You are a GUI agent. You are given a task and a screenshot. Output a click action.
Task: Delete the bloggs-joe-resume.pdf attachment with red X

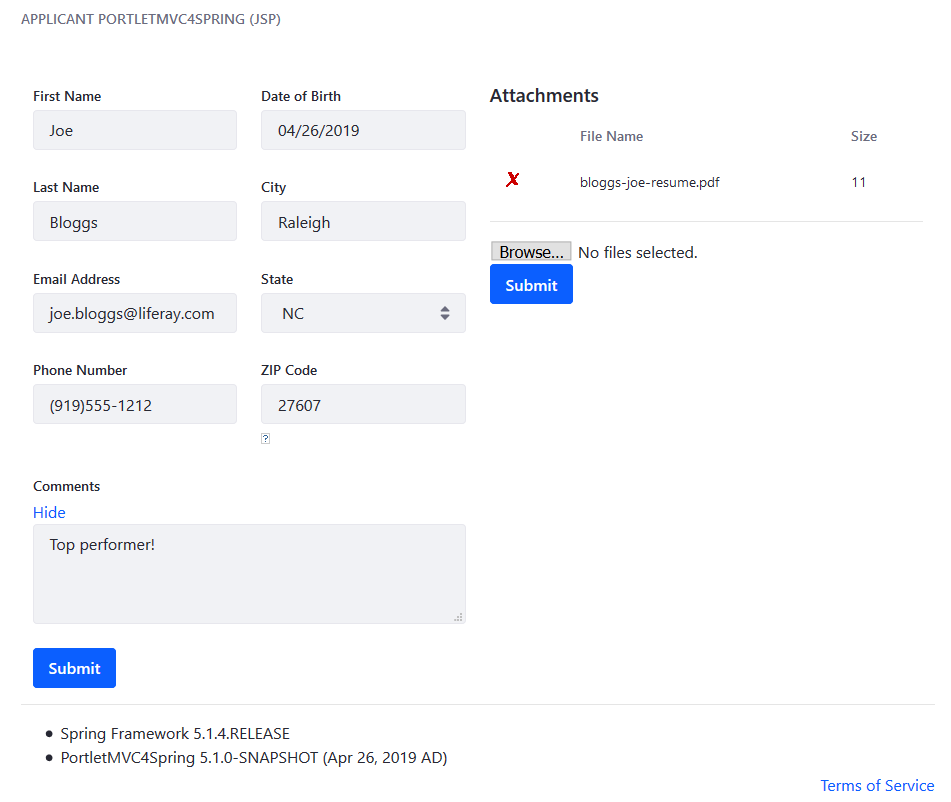[x=512, y=179]
